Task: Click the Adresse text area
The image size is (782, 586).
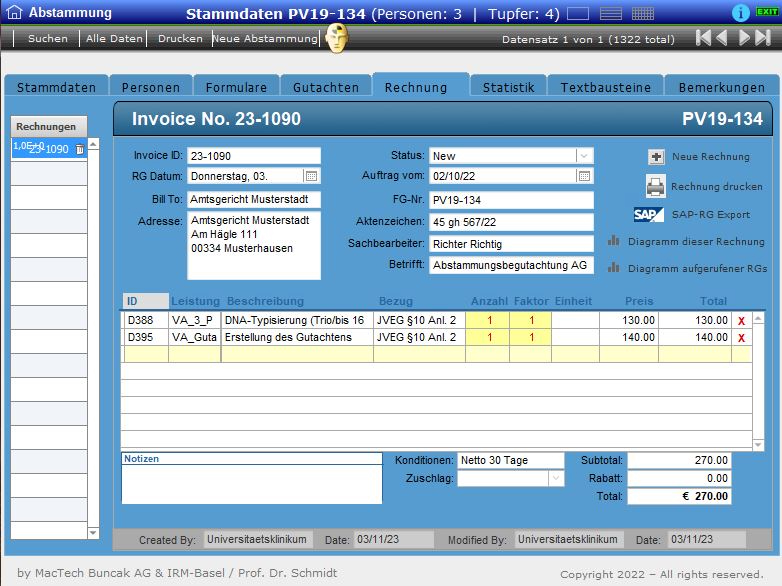Action: click(x=254, y=245)
